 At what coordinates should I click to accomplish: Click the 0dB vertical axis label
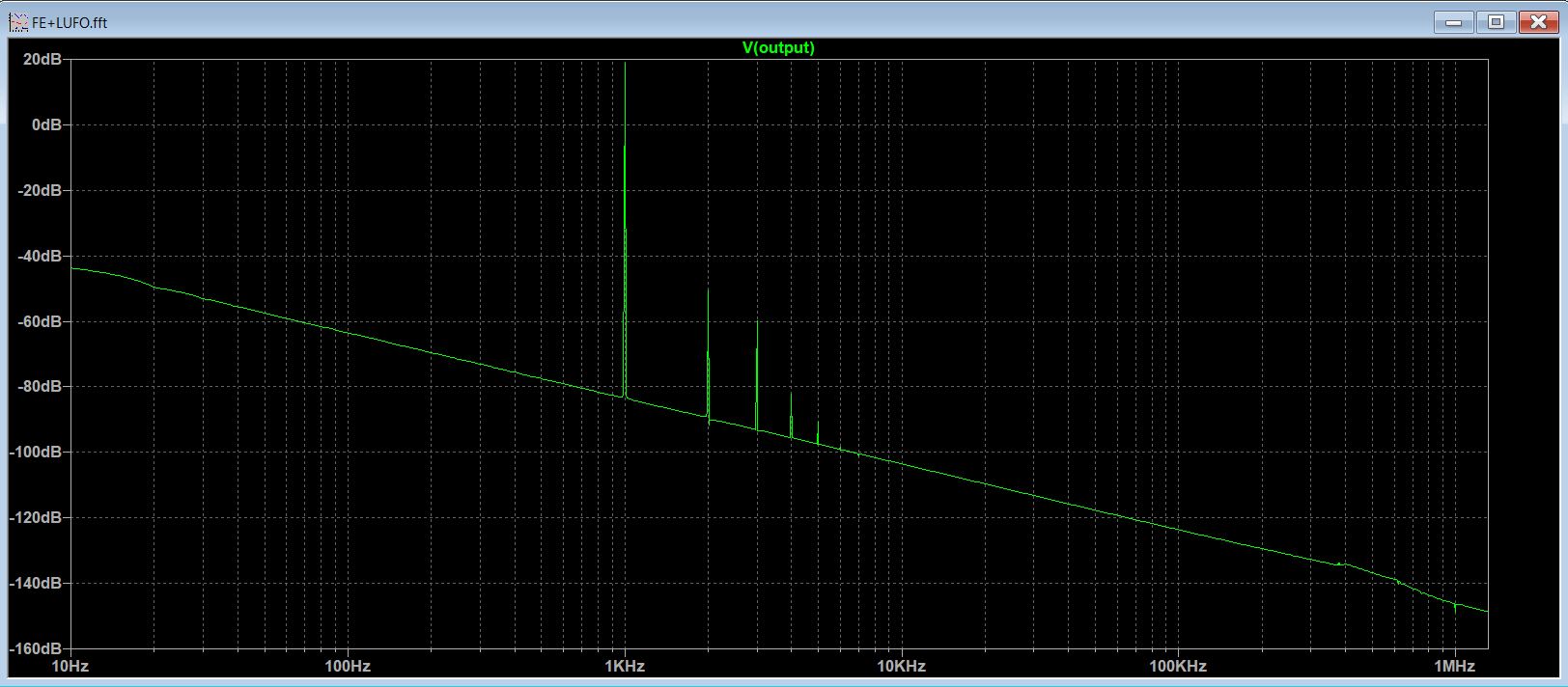click(x=46, y=124)
